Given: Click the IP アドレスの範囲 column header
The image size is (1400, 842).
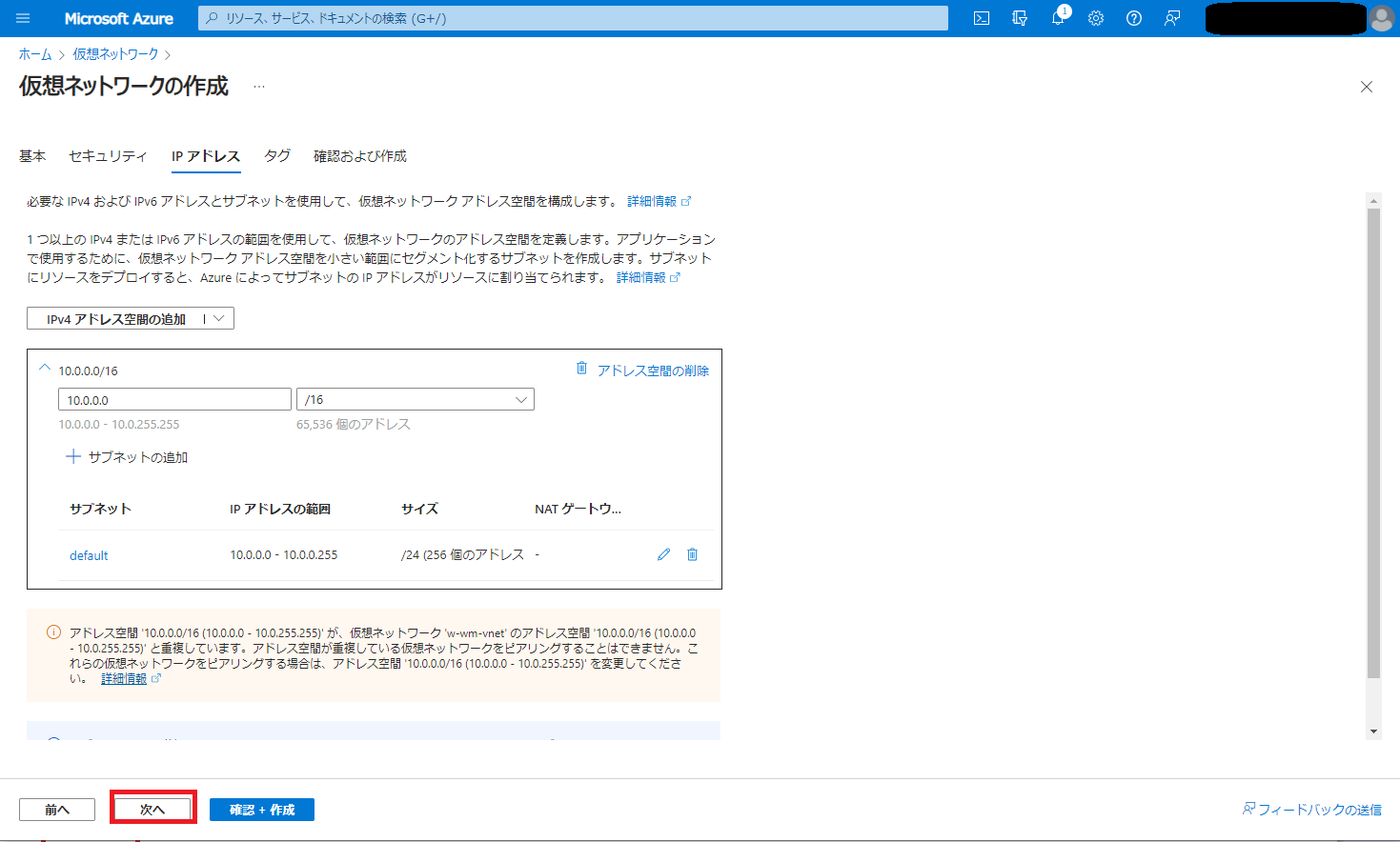Looking at the screenshot, I should coord(280,509).
